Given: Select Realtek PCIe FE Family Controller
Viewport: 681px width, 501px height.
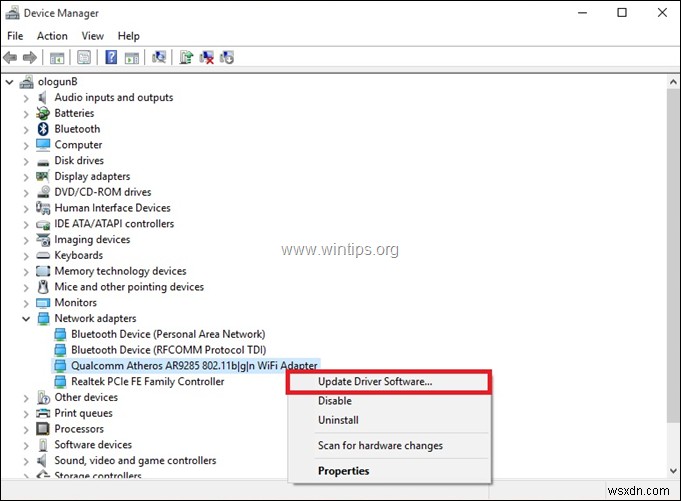Looking at the screenshot, I should [x=148, y=382].
